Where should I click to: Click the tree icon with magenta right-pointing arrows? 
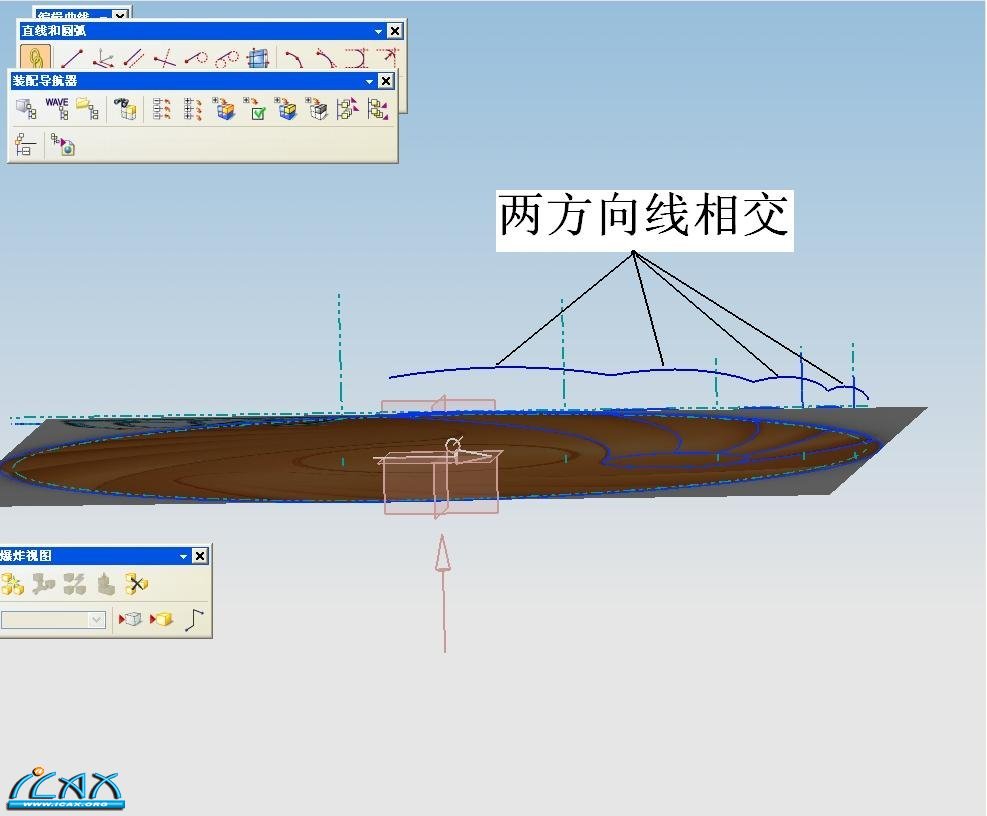348,109
